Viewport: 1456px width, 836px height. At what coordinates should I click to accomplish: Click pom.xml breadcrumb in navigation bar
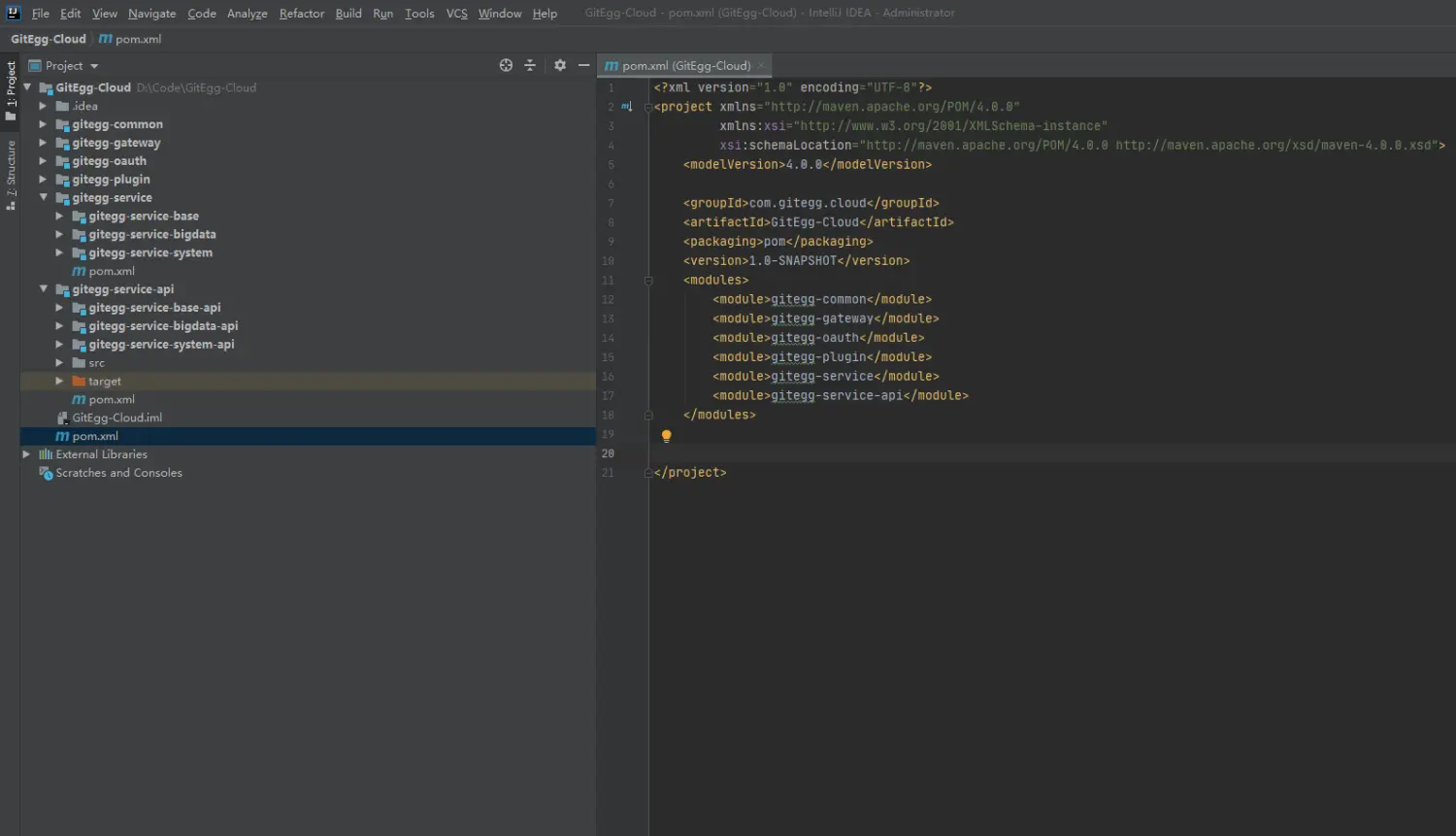coord(138,39)
